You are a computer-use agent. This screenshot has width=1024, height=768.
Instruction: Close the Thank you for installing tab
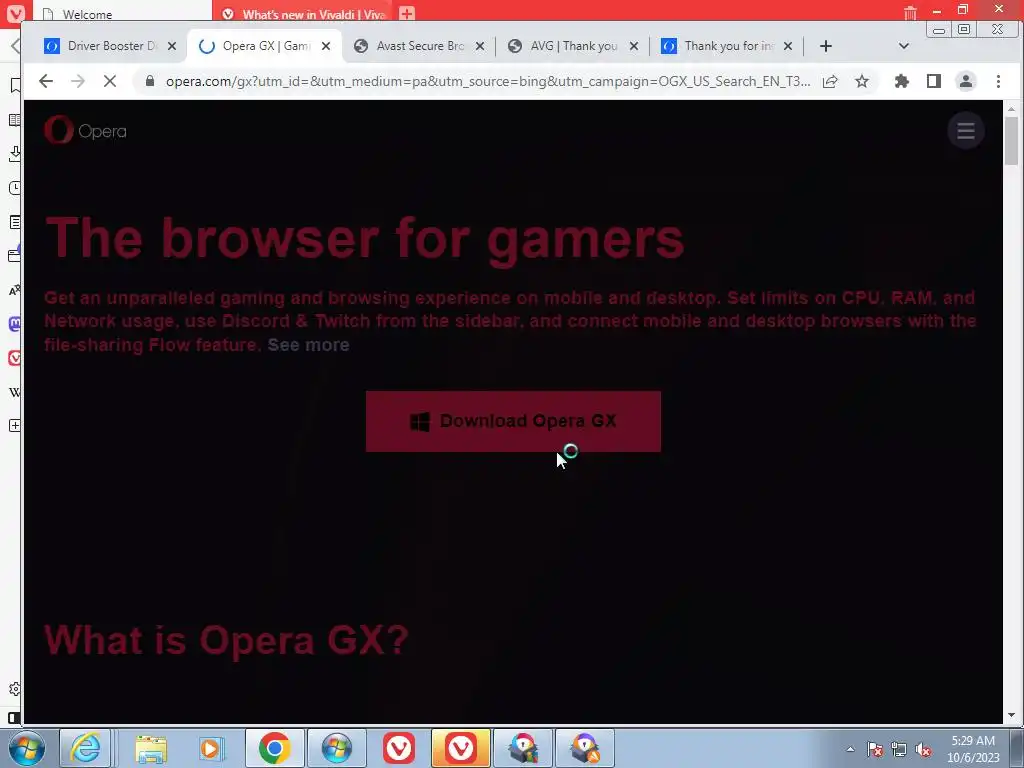pyautogui.click(x=788, y=46)
